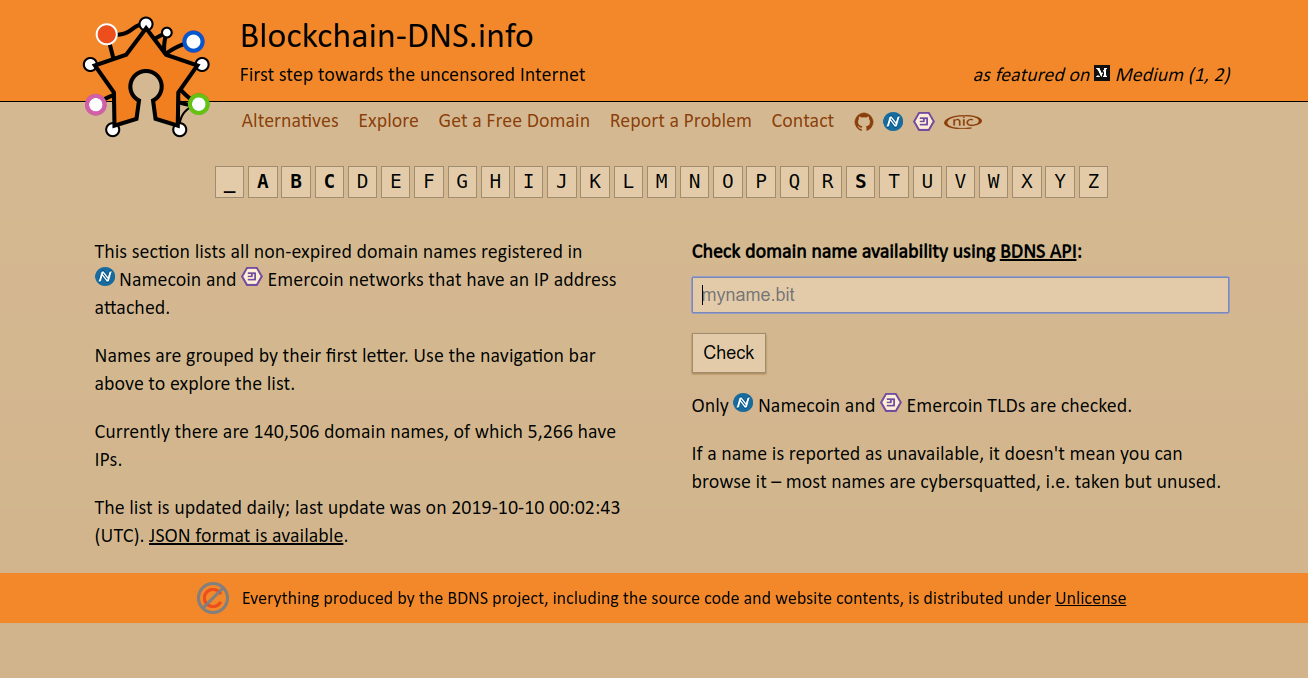
Task: Click the Medium logo icon
Action: coord(1102,73)
